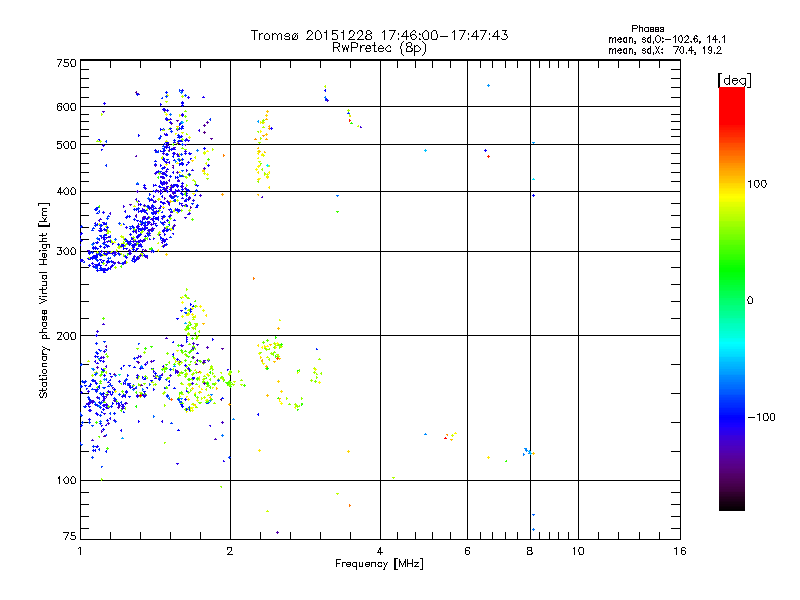Click the 'Phases' statistics heading

click(647, 29)
